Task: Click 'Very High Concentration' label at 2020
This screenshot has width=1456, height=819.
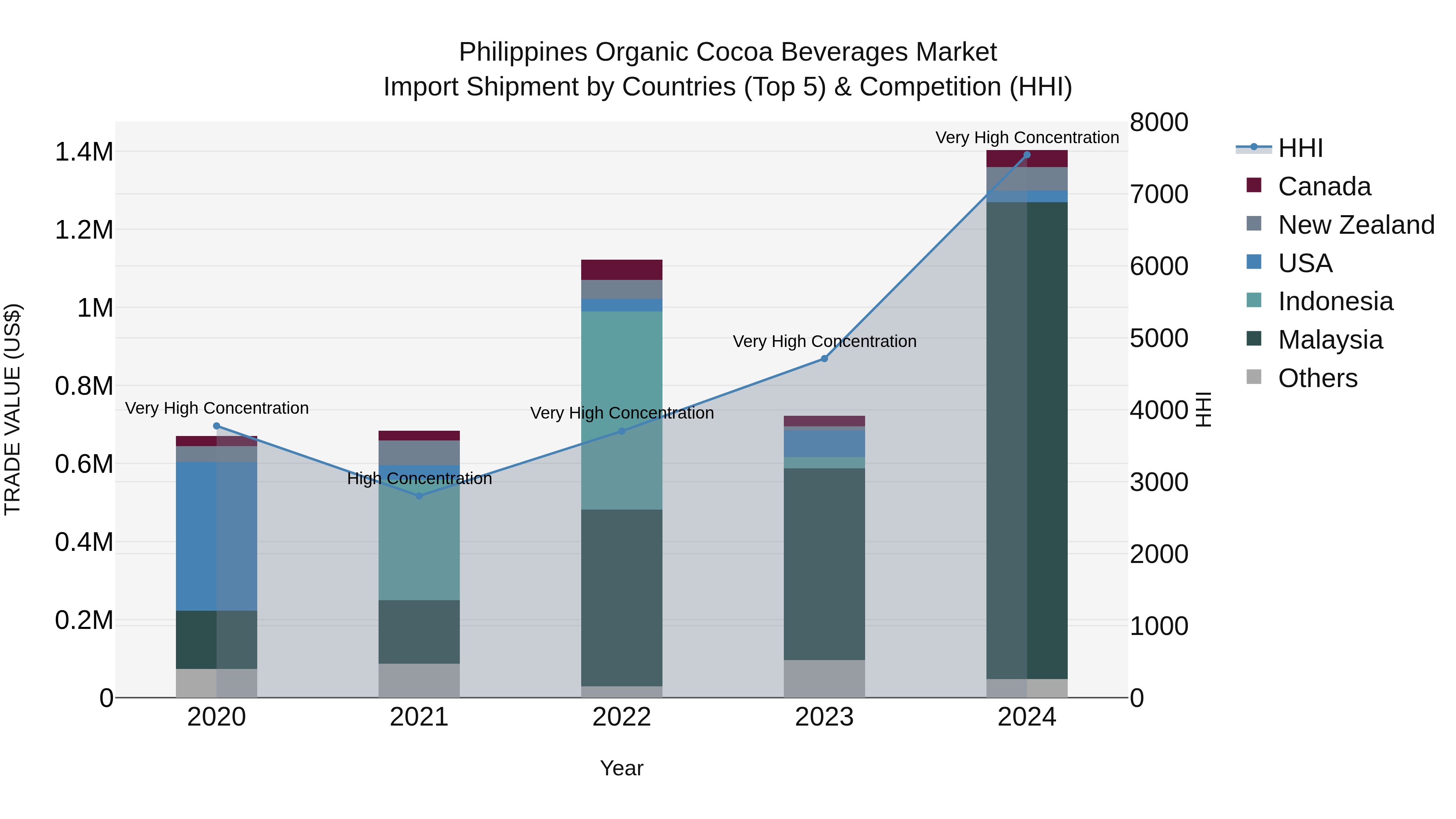Action: [216, 408]
